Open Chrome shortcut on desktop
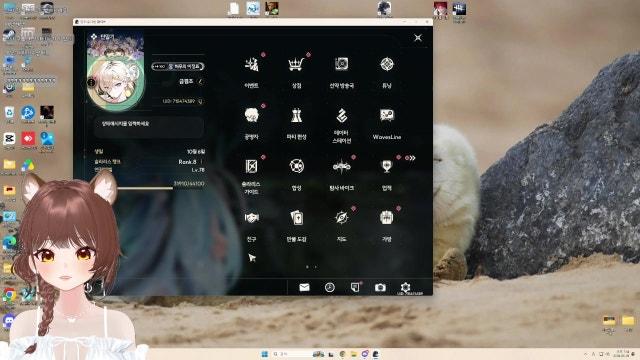 [x=9, y=295]
